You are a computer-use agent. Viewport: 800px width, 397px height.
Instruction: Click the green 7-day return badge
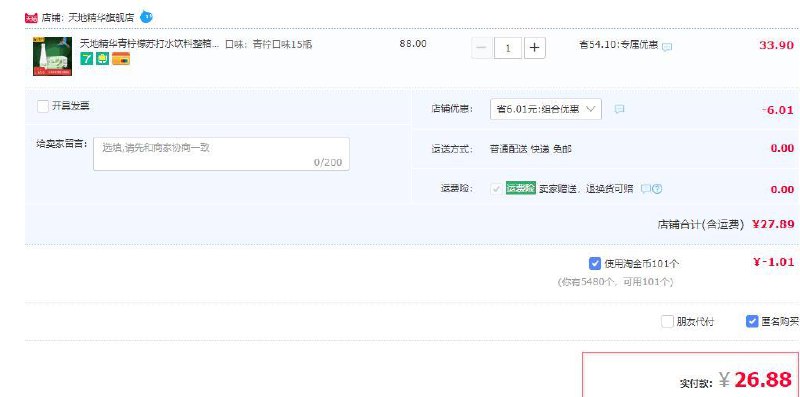87,59
